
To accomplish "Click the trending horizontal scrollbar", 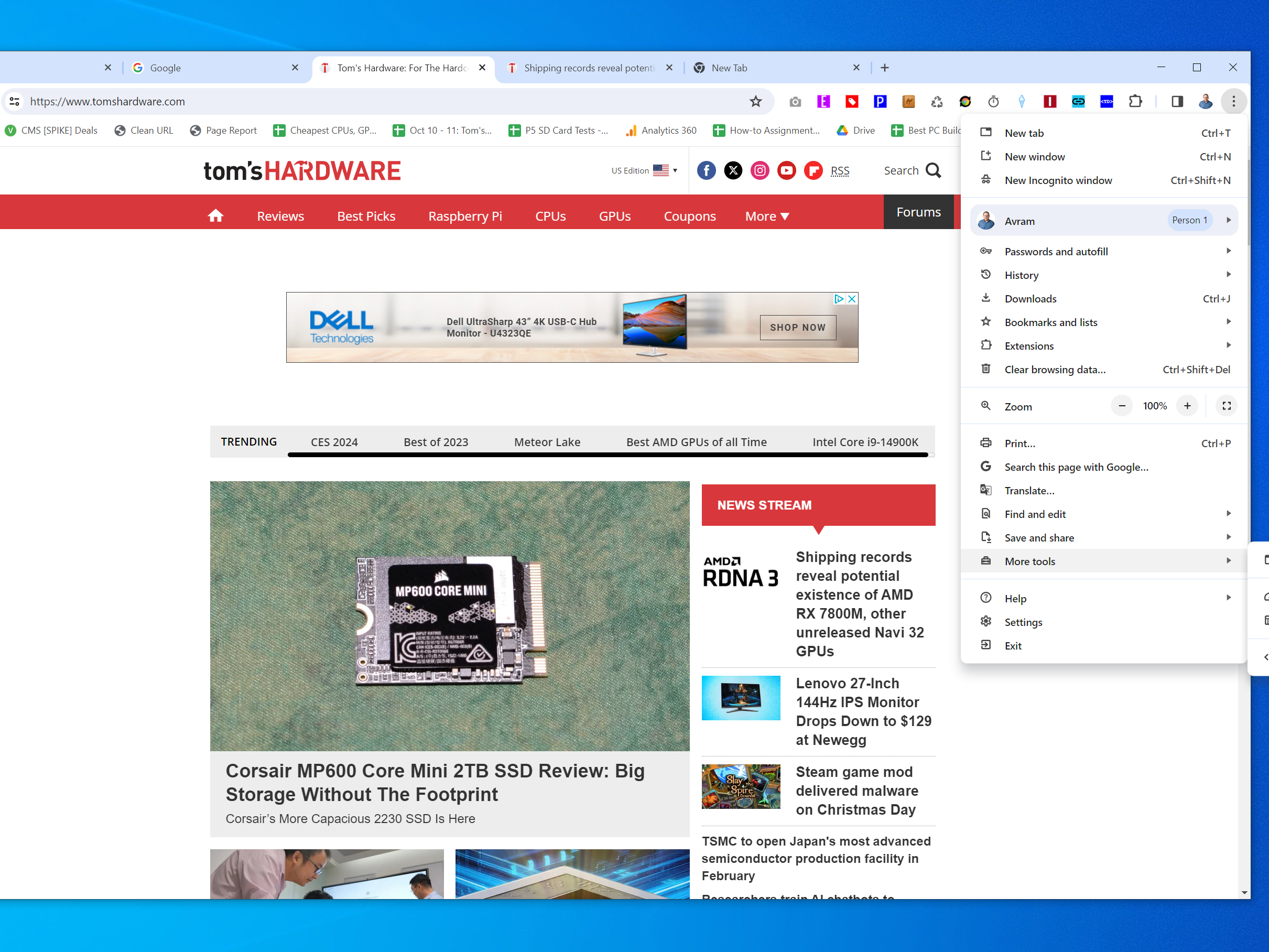I will point(608,455).
